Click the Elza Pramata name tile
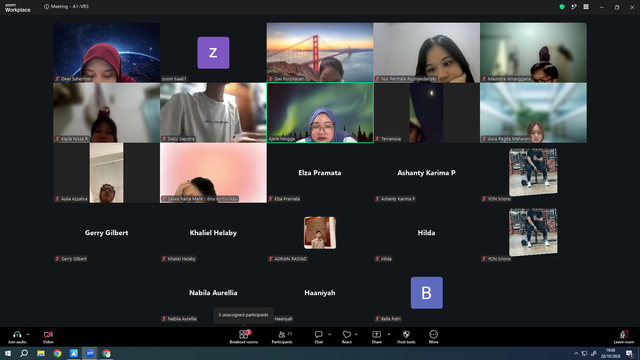 pyautogui.click(x=320, y=173)
